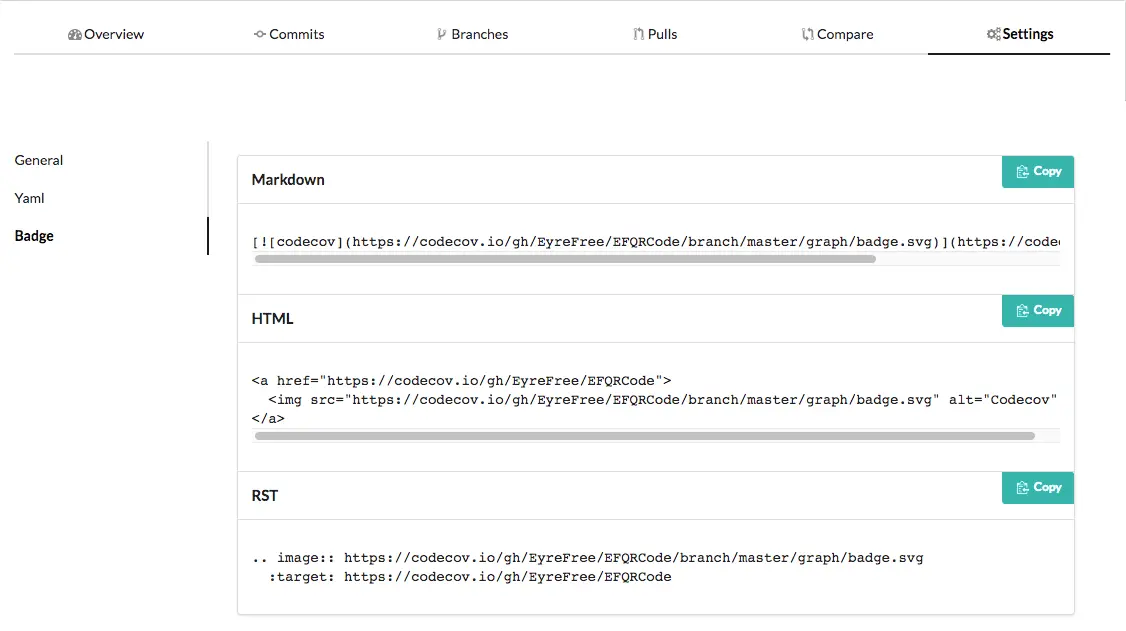
Task: Click the HTML snippet horizontal scrollbar
Action: (x=645, y=436)
